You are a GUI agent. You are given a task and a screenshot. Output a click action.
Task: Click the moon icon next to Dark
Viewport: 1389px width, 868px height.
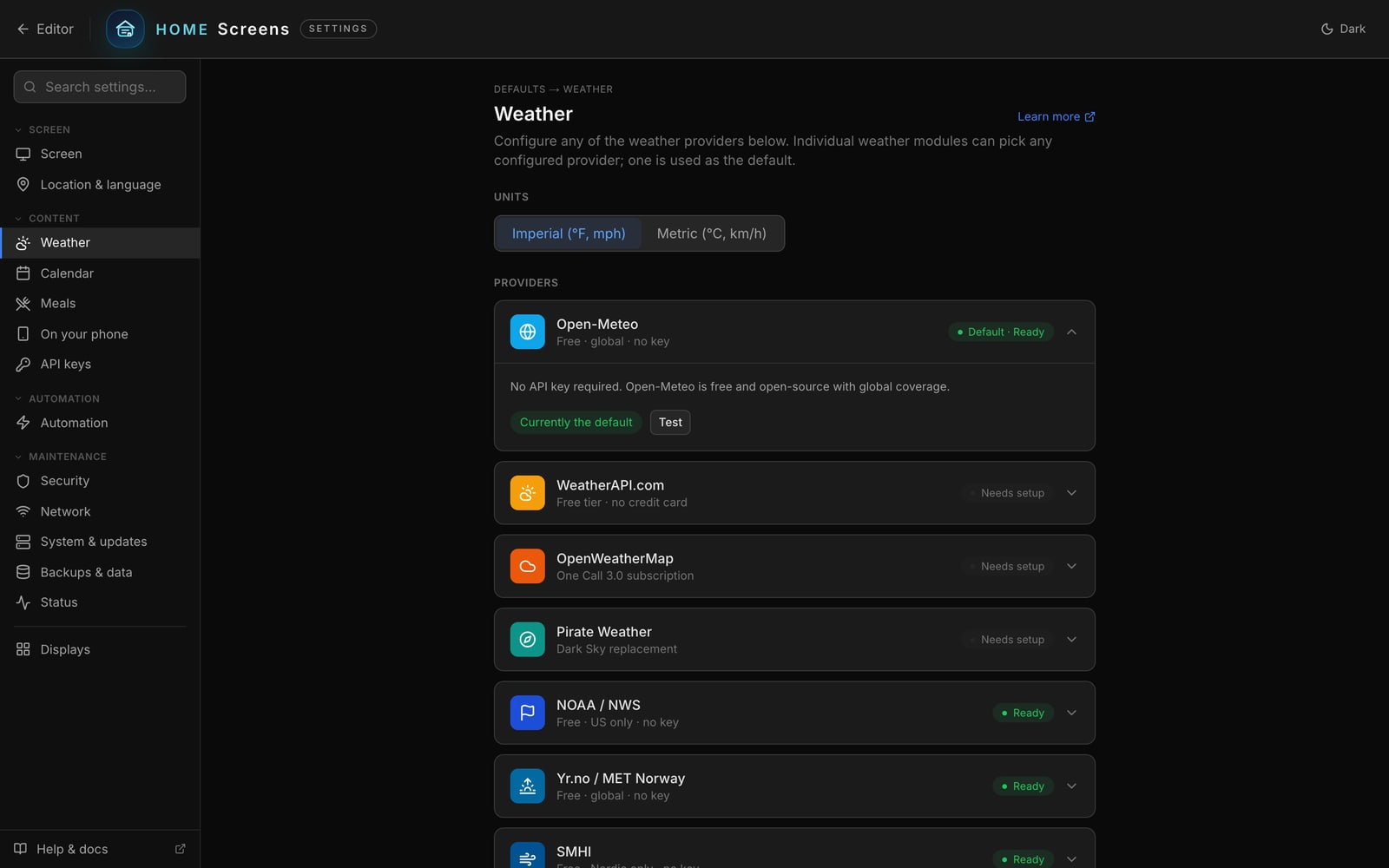(x=1326, y=29)
